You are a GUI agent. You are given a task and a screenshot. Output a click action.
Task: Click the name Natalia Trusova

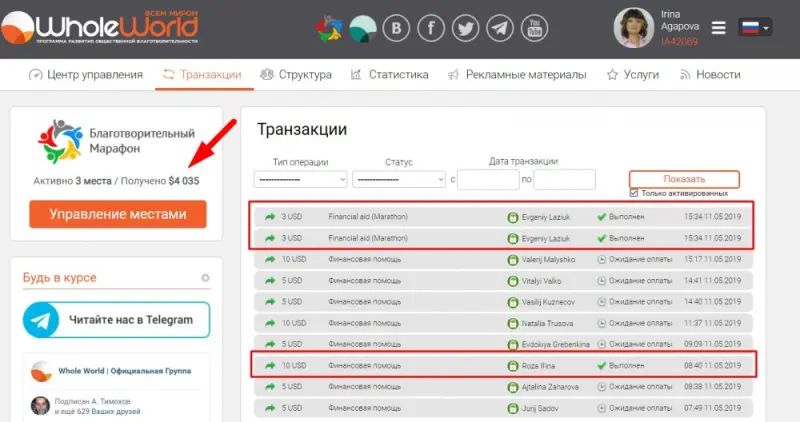pyautogui.click(x=547, y=324)
